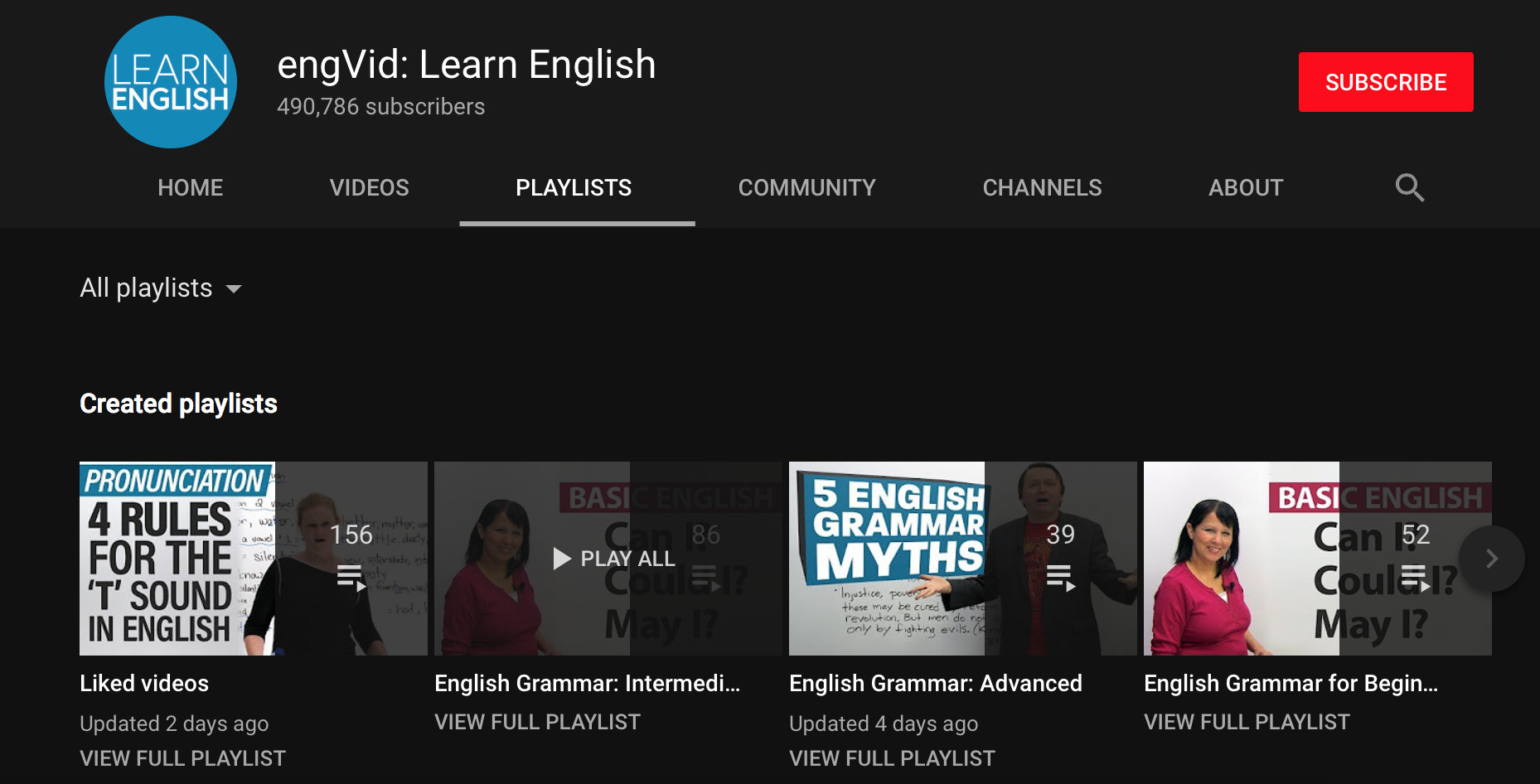The height and width of the screenshot is (784, 1540).
Task: Click the 52 video count on Grammar for Beginners
Action: coord(1416,535)
